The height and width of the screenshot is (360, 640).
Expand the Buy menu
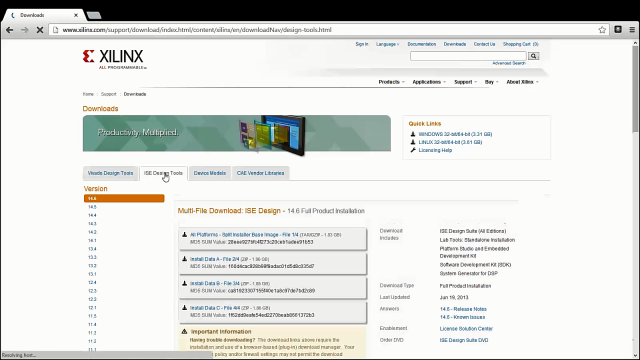pyautogui.click(x=491, y=82)
